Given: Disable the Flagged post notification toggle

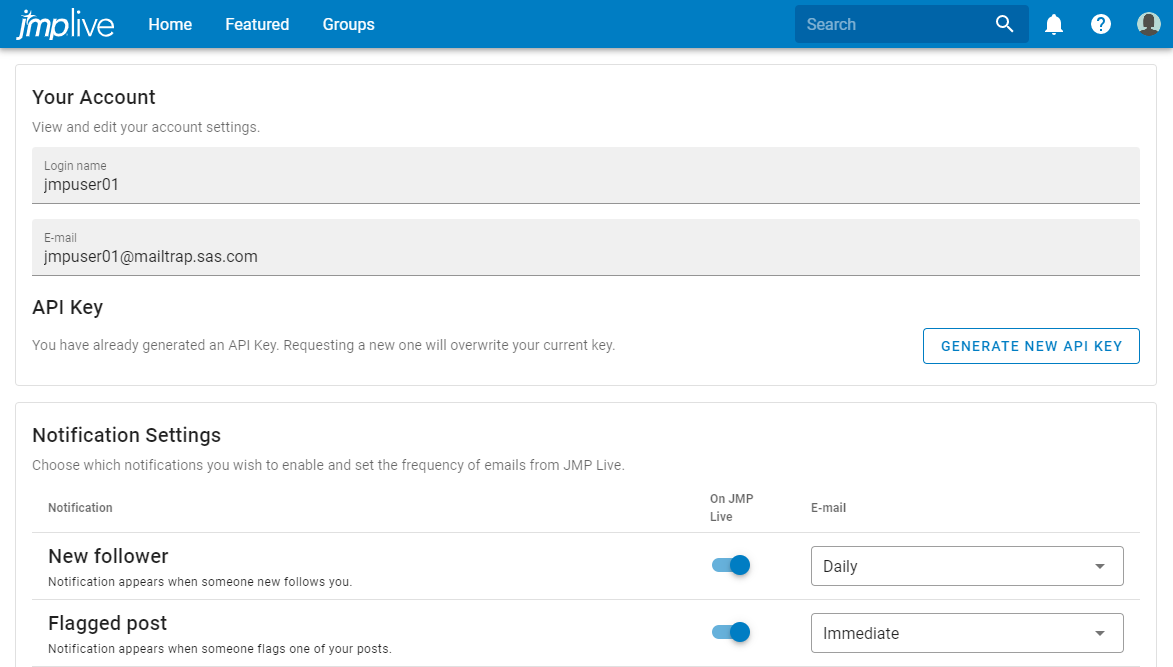Looking at the screenshot, I should coord(729,632).
